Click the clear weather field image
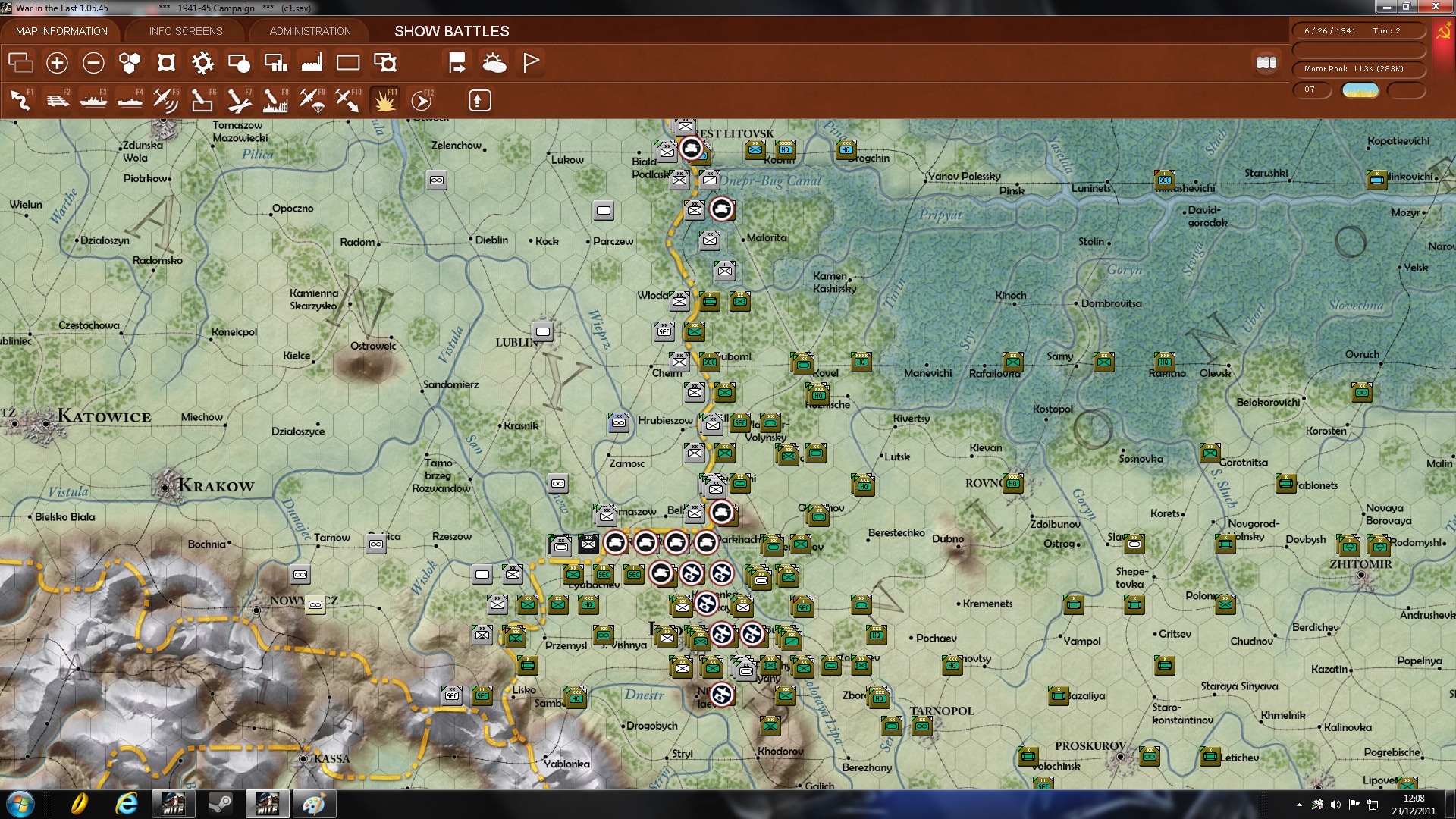 click(1360, 90)
